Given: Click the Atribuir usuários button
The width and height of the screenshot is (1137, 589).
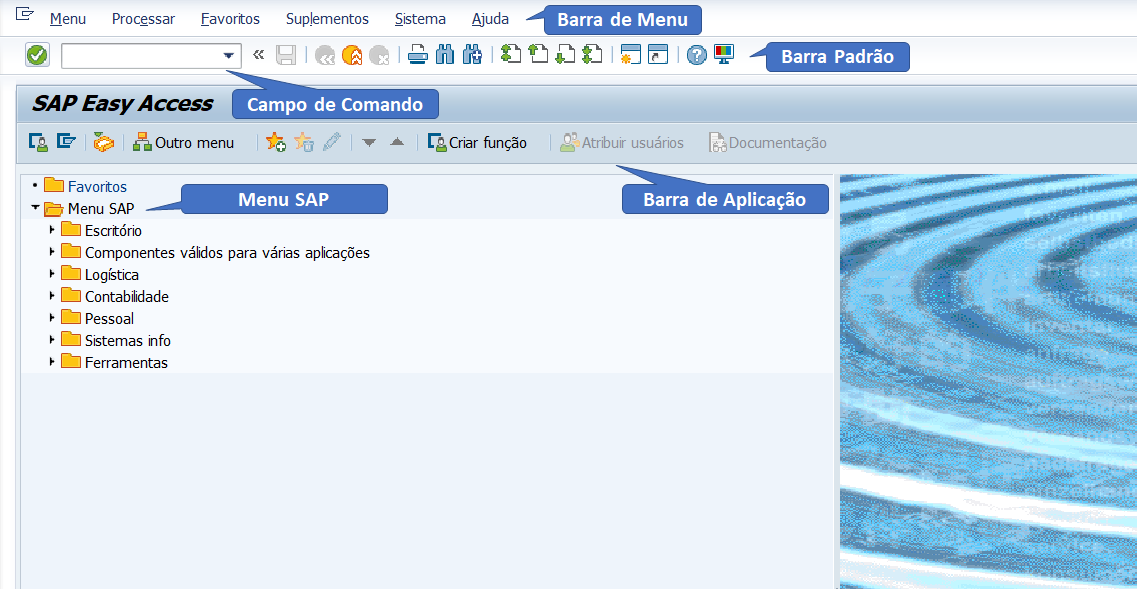Looking at the screenshot, I should (622, 143).
